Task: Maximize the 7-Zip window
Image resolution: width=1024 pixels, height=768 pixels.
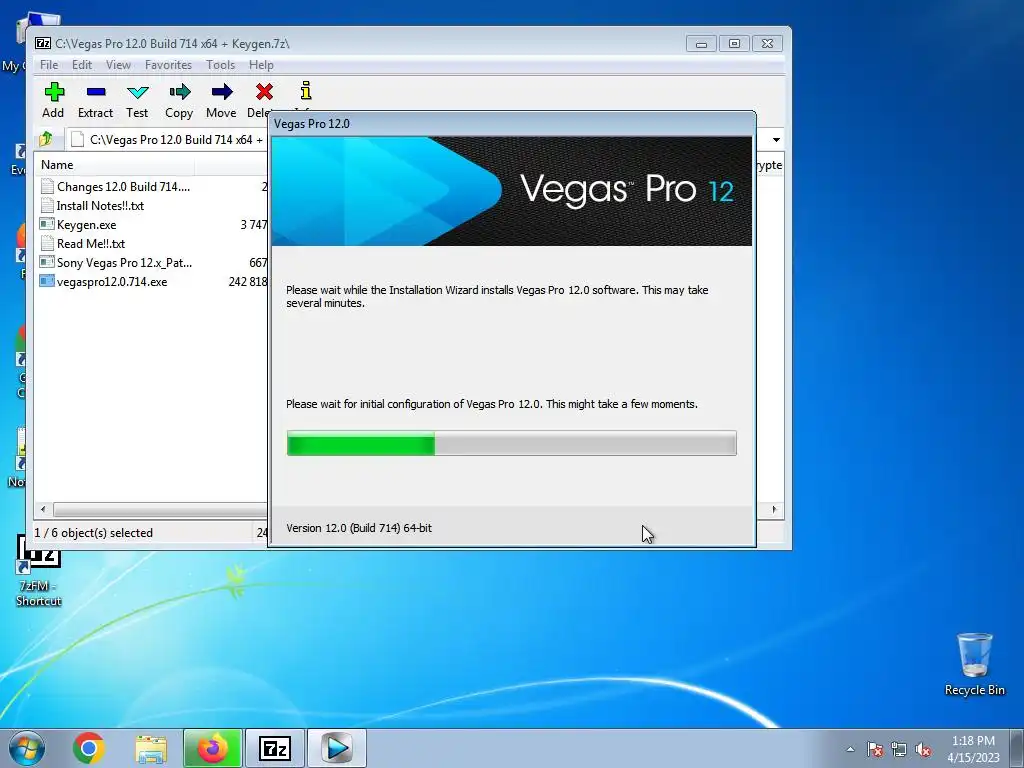Action: [x=734, y=44]
